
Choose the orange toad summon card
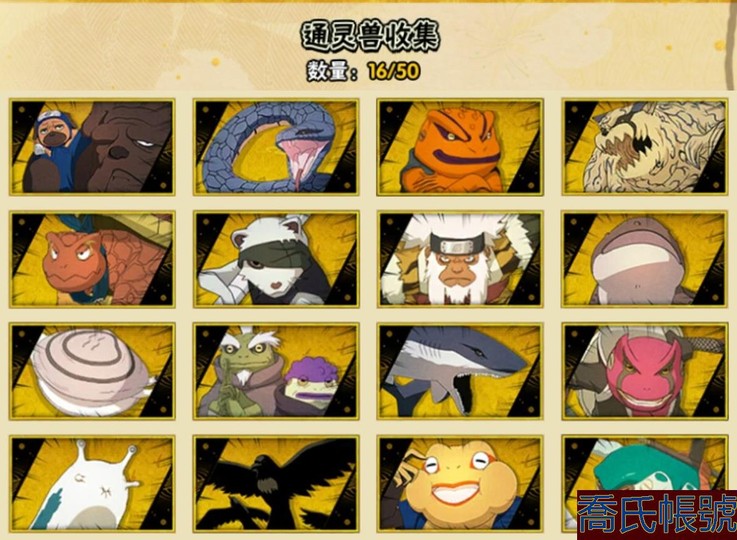460,147
